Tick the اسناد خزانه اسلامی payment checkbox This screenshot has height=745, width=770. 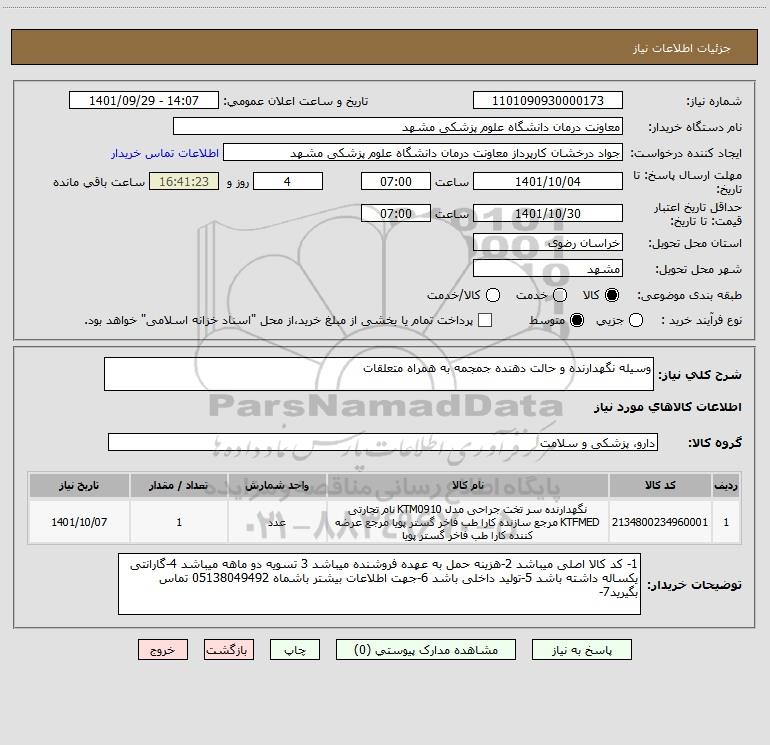pos(485,320)
